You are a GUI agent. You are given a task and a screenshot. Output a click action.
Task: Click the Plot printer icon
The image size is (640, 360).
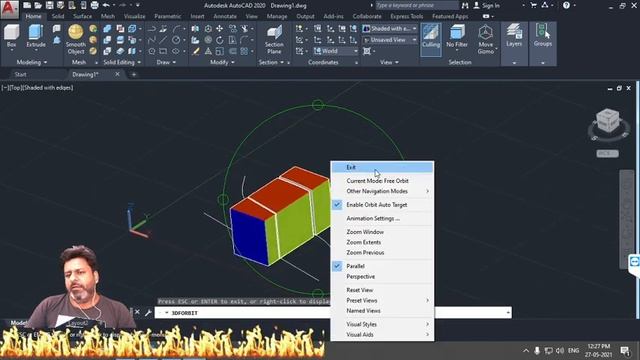(94, 5)
